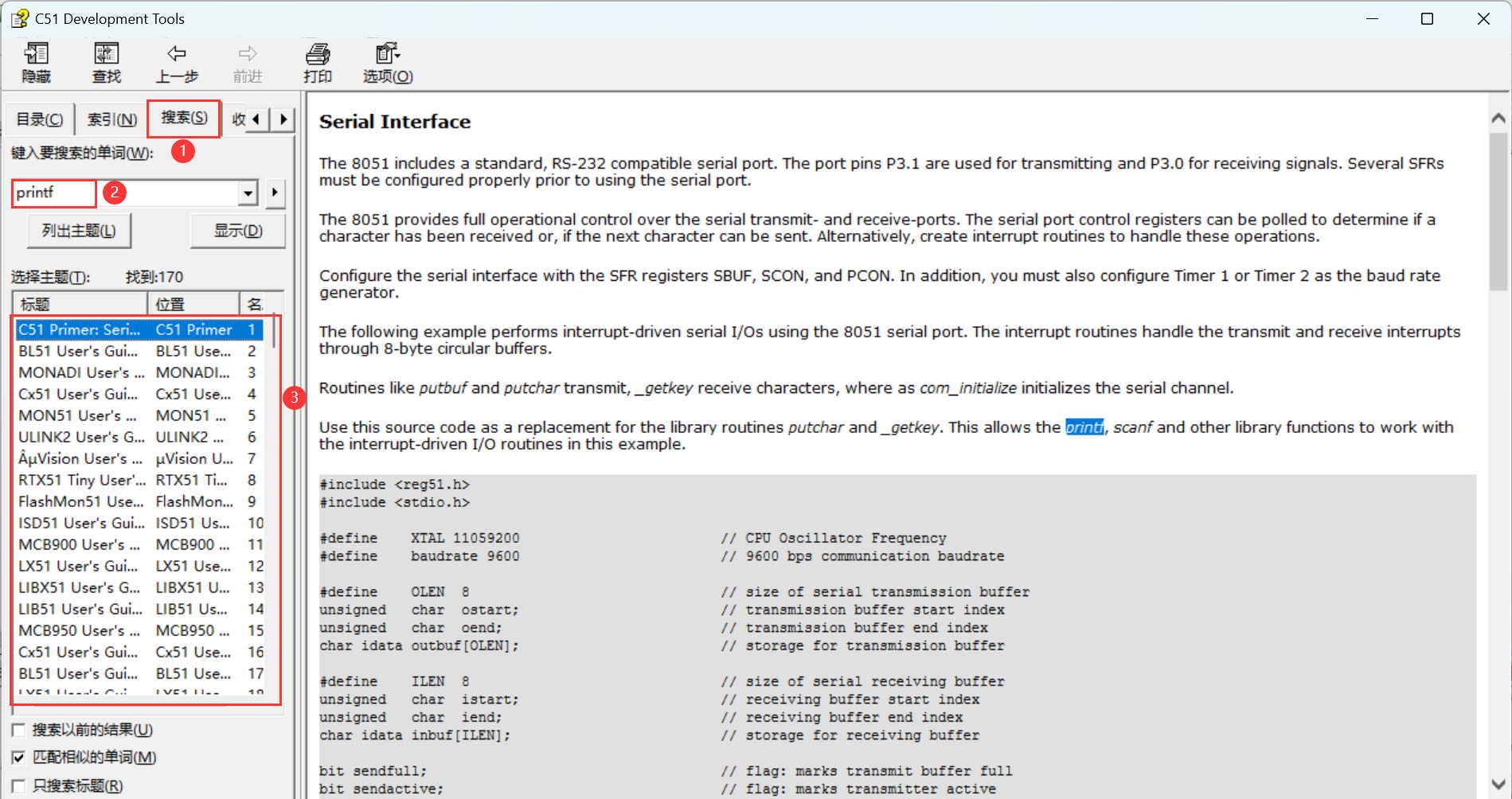Sort results by 标题 column header
This screenshot has height=799, width=1512.
point(80,304)
